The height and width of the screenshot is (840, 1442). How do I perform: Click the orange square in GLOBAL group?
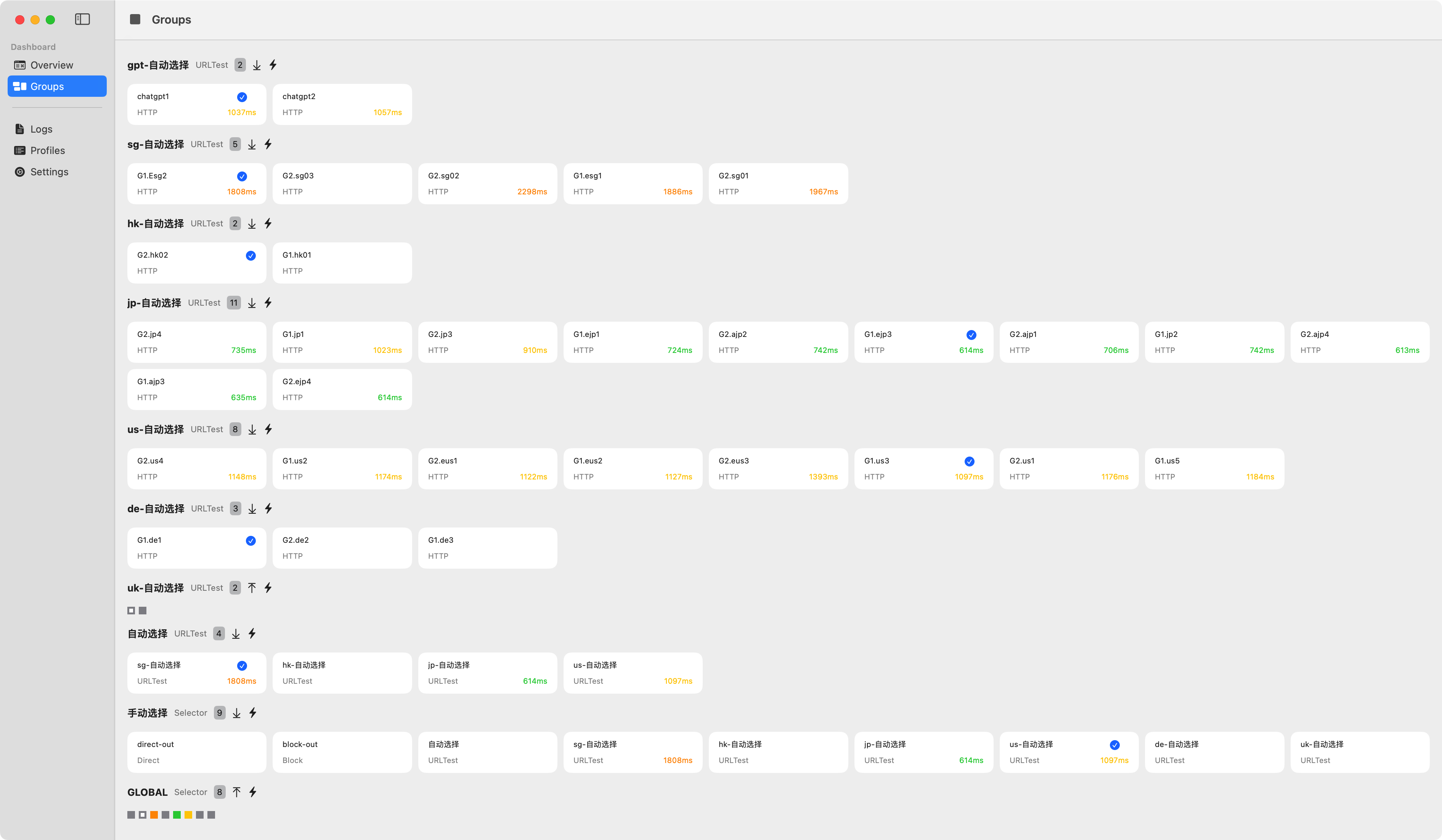pyautogui.click(x=154, y=815)
